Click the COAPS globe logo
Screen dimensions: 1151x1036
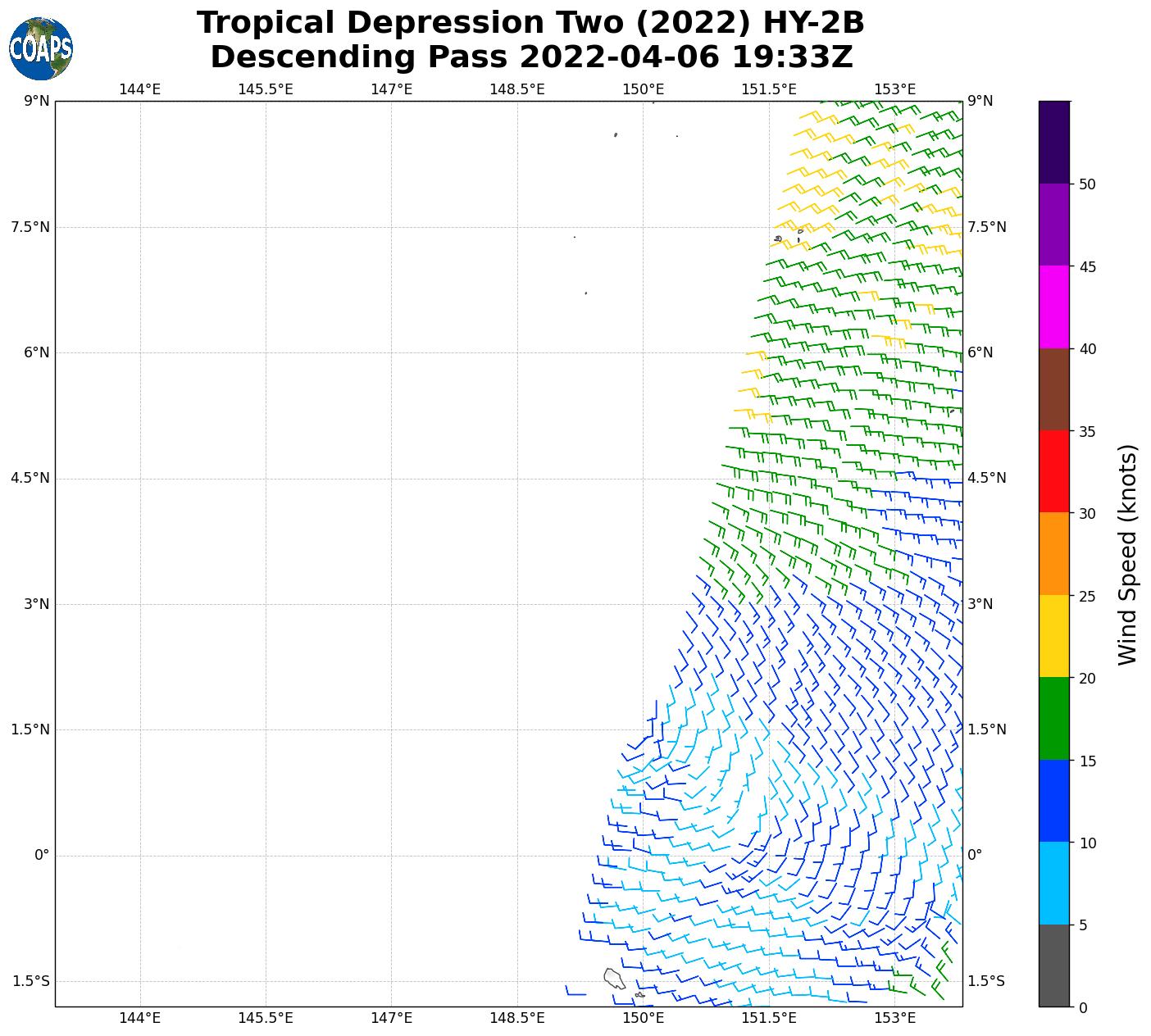coord(41,48)
